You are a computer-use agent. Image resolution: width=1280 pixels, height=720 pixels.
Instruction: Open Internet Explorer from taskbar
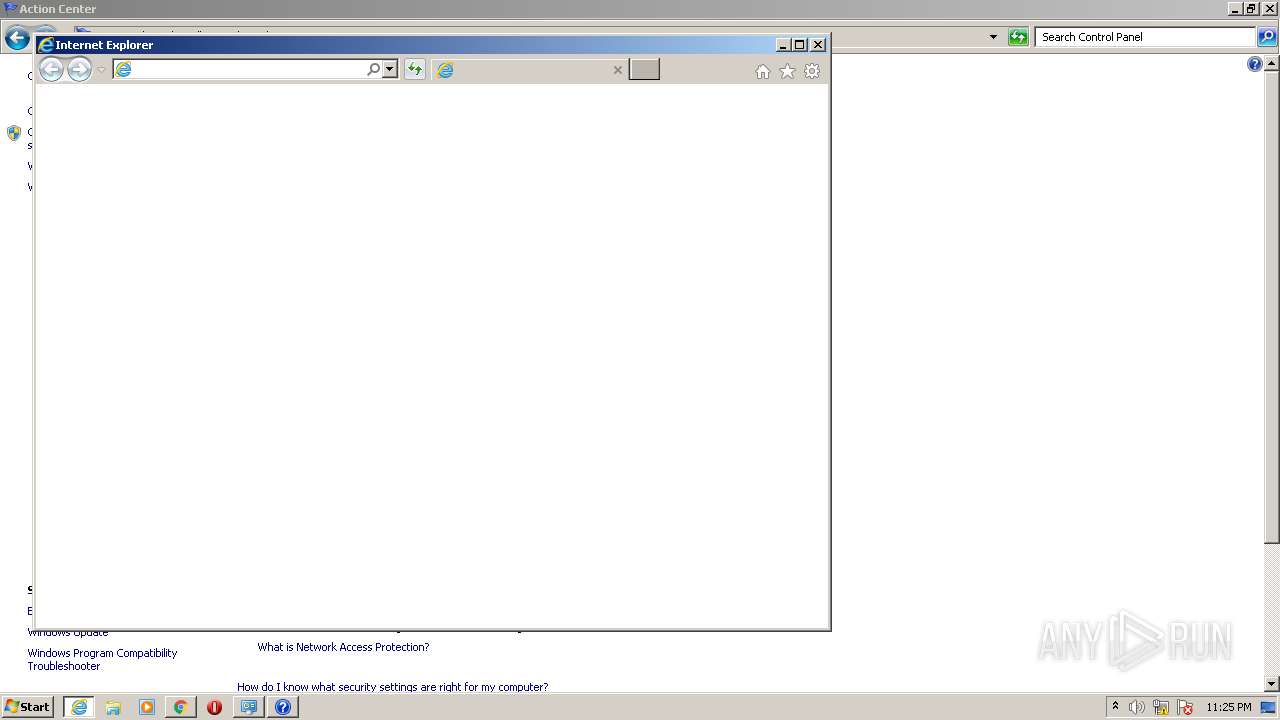79,707
